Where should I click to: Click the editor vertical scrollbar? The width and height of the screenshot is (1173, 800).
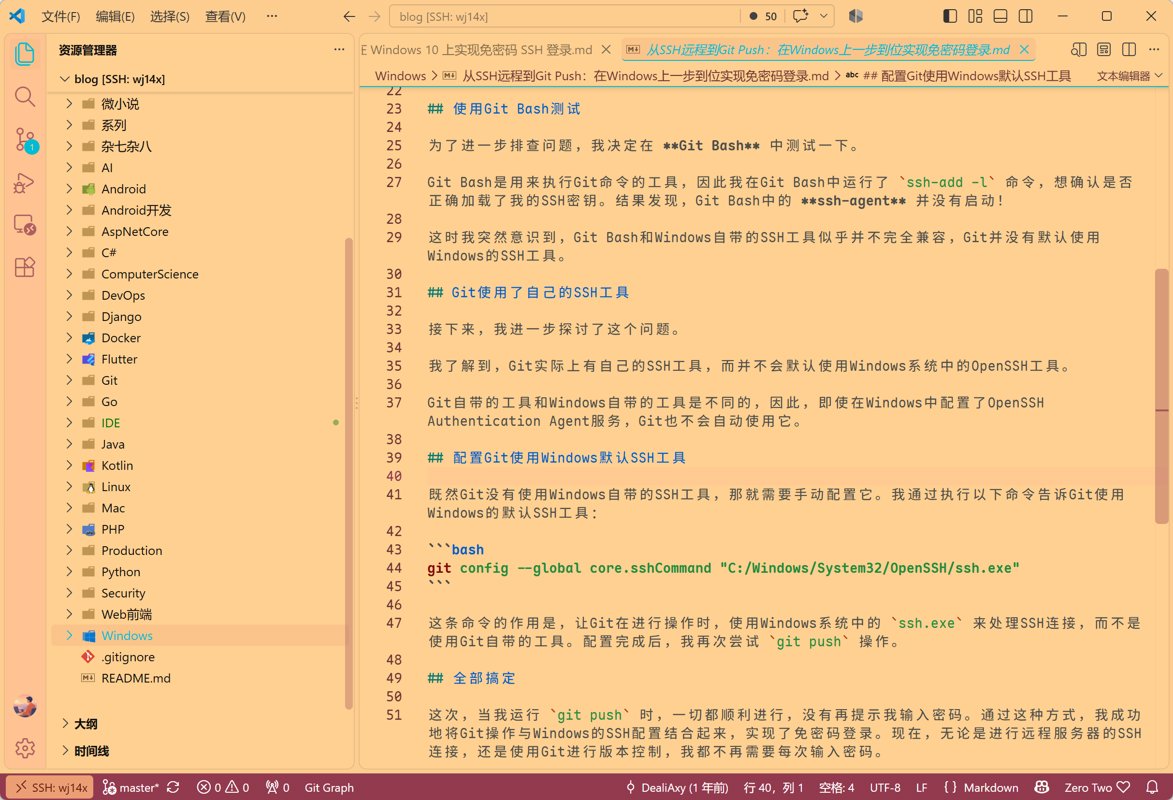(1161, 397)
